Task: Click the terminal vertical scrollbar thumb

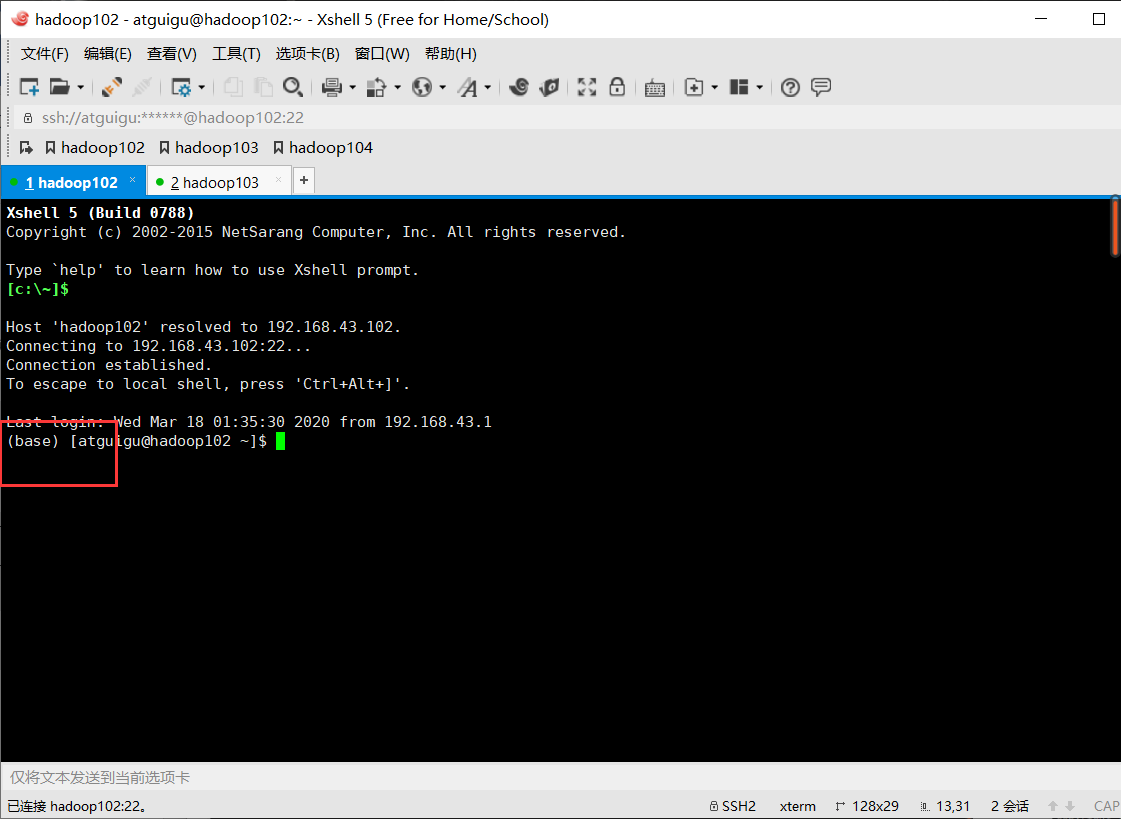Action: (1115, 226)
